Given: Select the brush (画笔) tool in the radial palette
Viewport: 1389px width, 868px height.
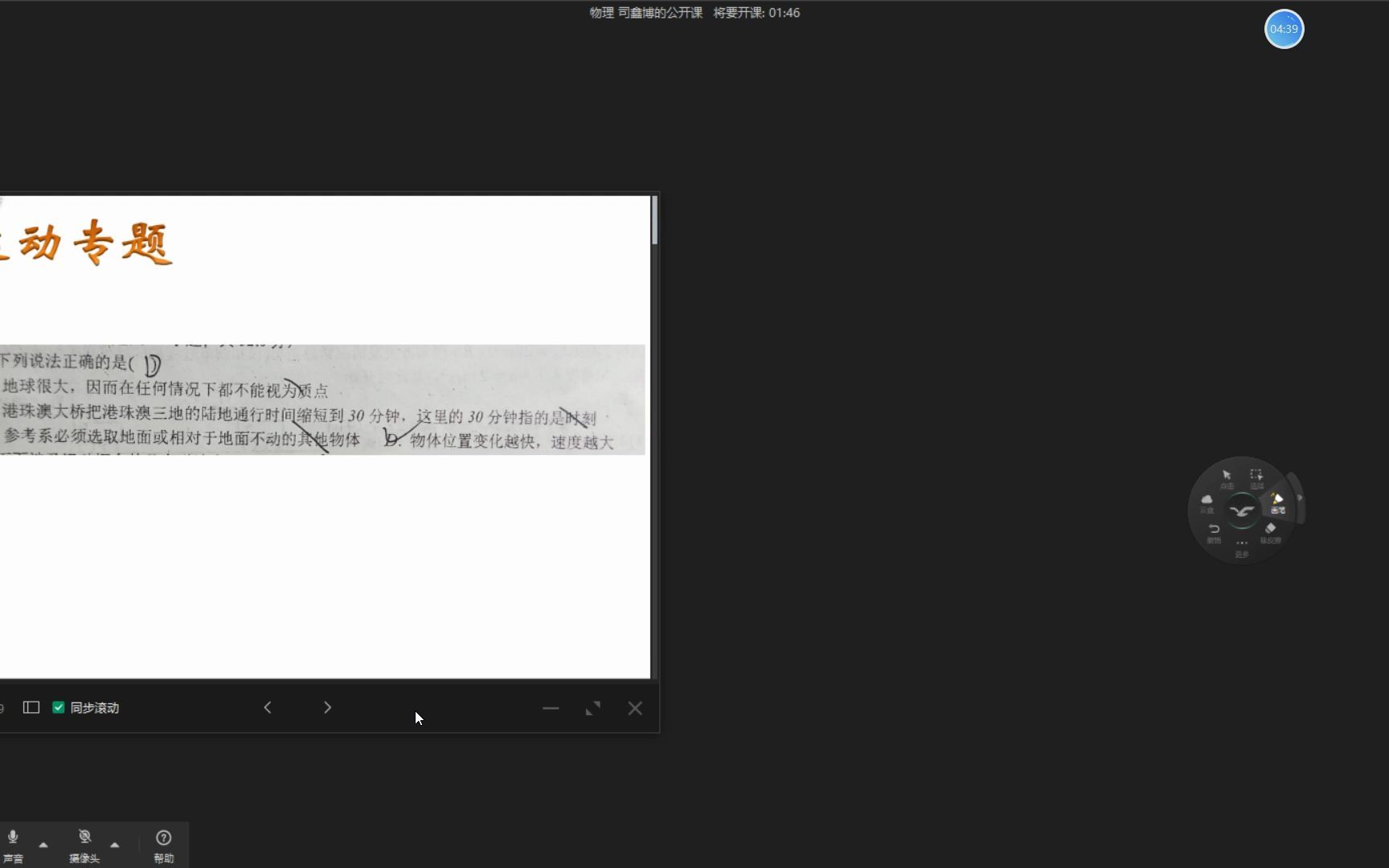Looking at the screenshot, I should pos(1277,502).
